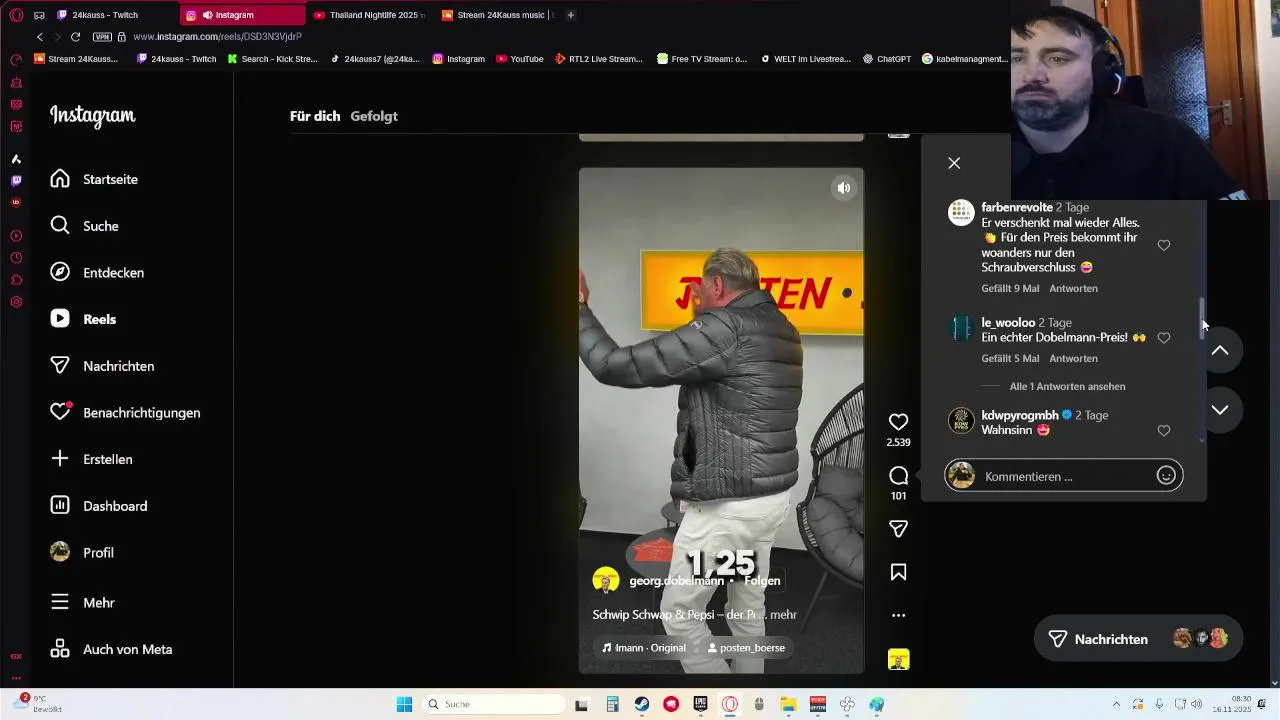The height and width of the screenshot is (720, 1280).
Task: Click the taskbar Suche search box
Action: coord(493,704)
